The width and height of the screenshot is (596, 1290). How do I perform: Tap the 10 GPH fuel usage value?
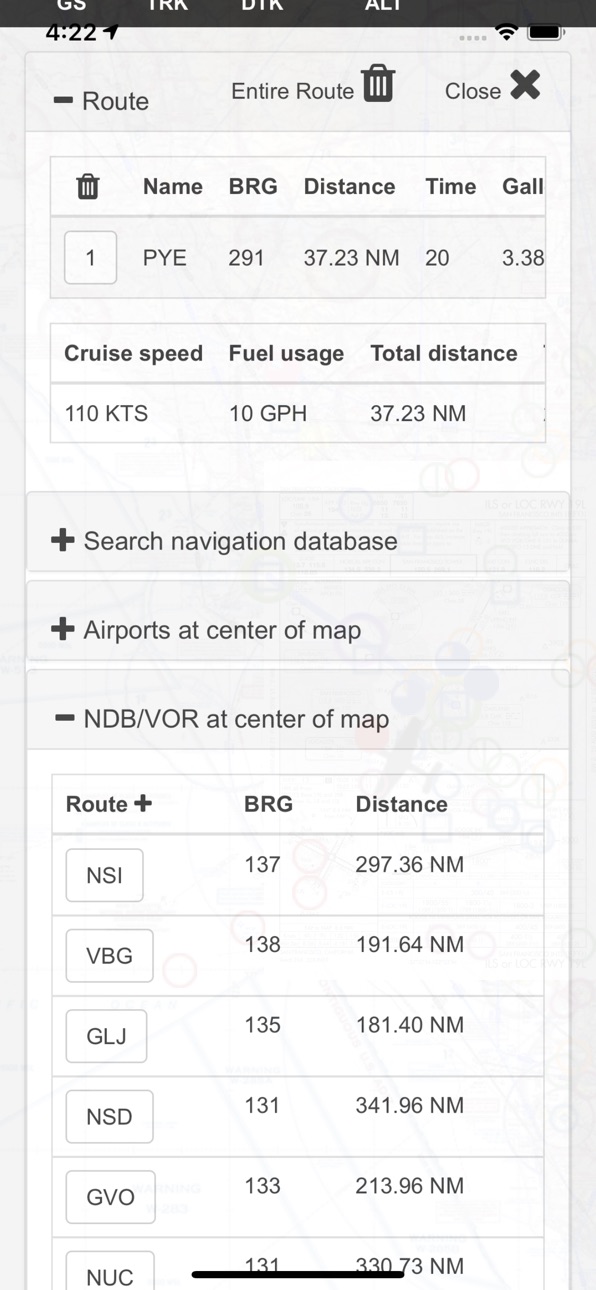268,413
